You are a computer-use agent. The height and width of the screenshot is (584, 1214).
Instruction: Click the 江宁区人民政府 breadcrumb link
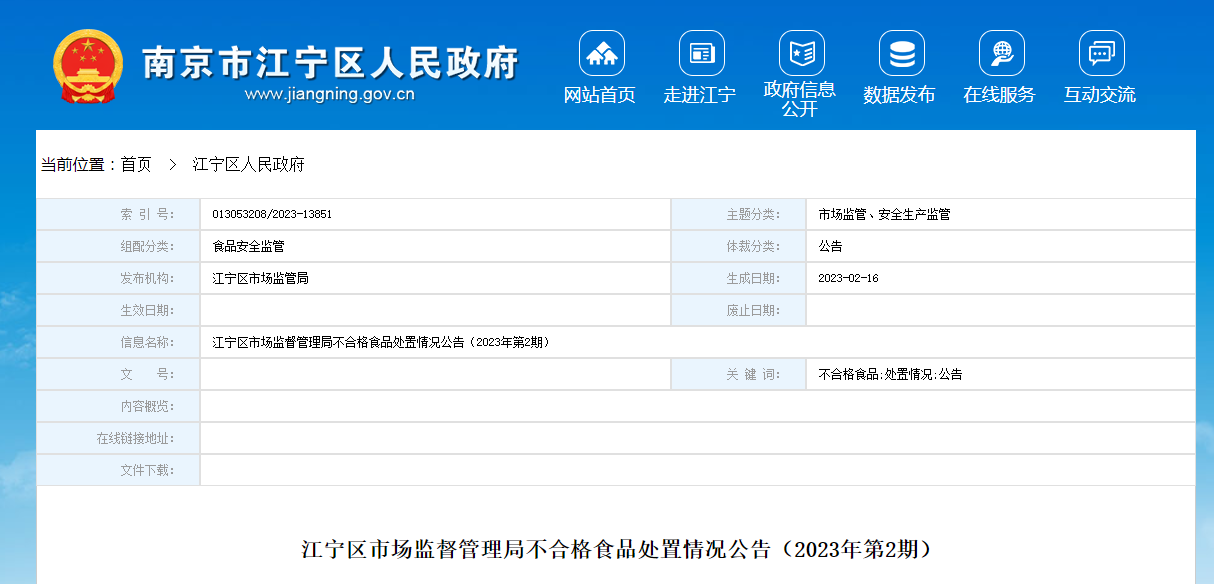(x=248, y=165)
